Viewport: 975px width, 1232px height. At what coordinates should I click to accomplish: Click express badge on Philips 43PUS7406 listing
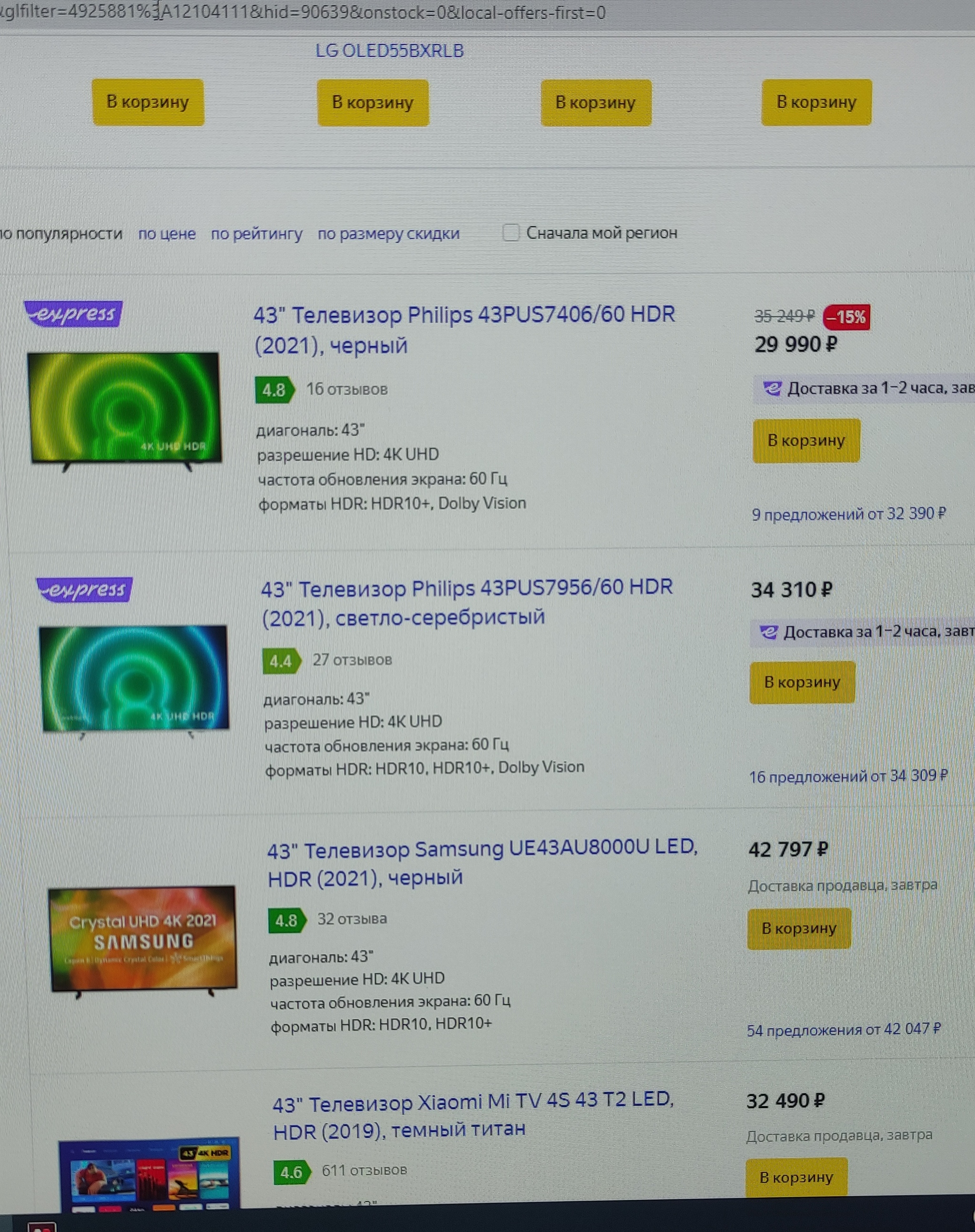(73, 313)
